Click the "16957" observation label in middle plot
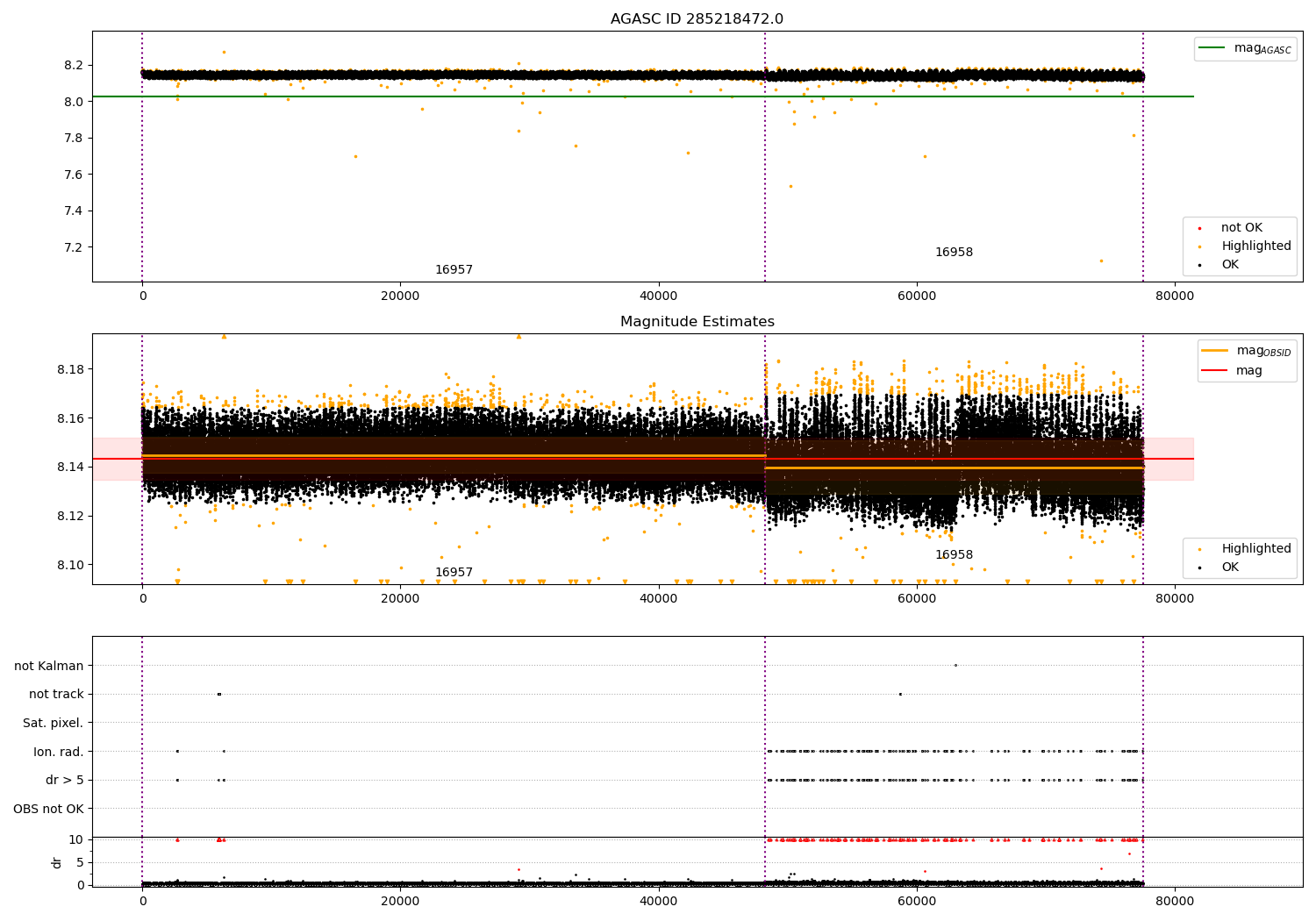The image size is (1316, 921). click(x=454, y=573)
